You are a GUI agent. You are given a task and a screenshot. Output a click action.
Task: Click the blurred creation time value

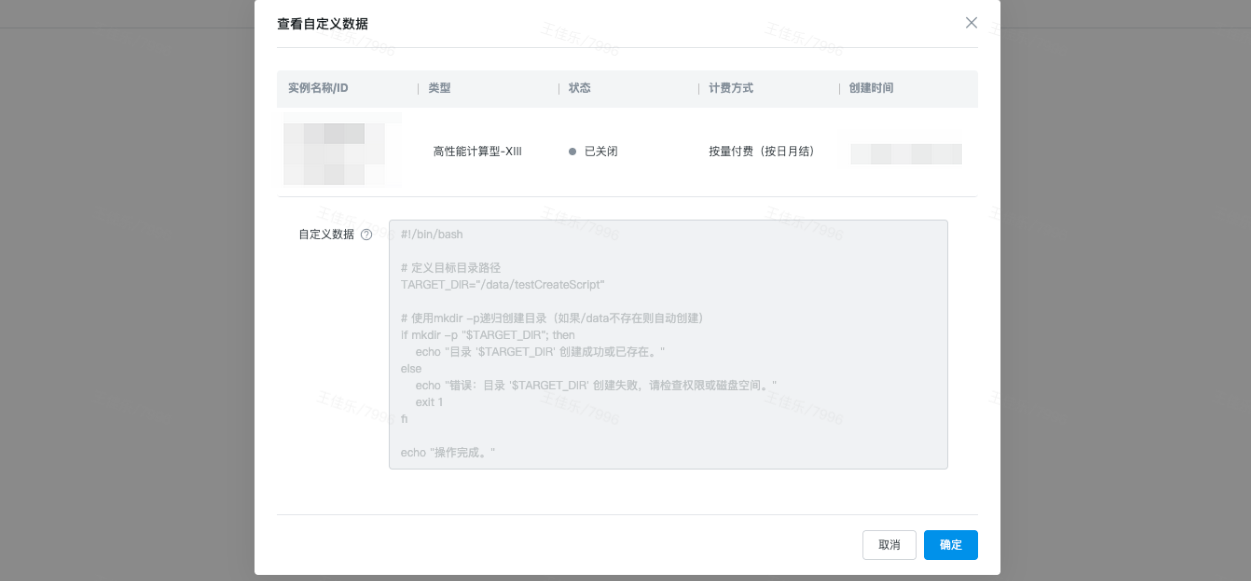[x=906, y=153]
